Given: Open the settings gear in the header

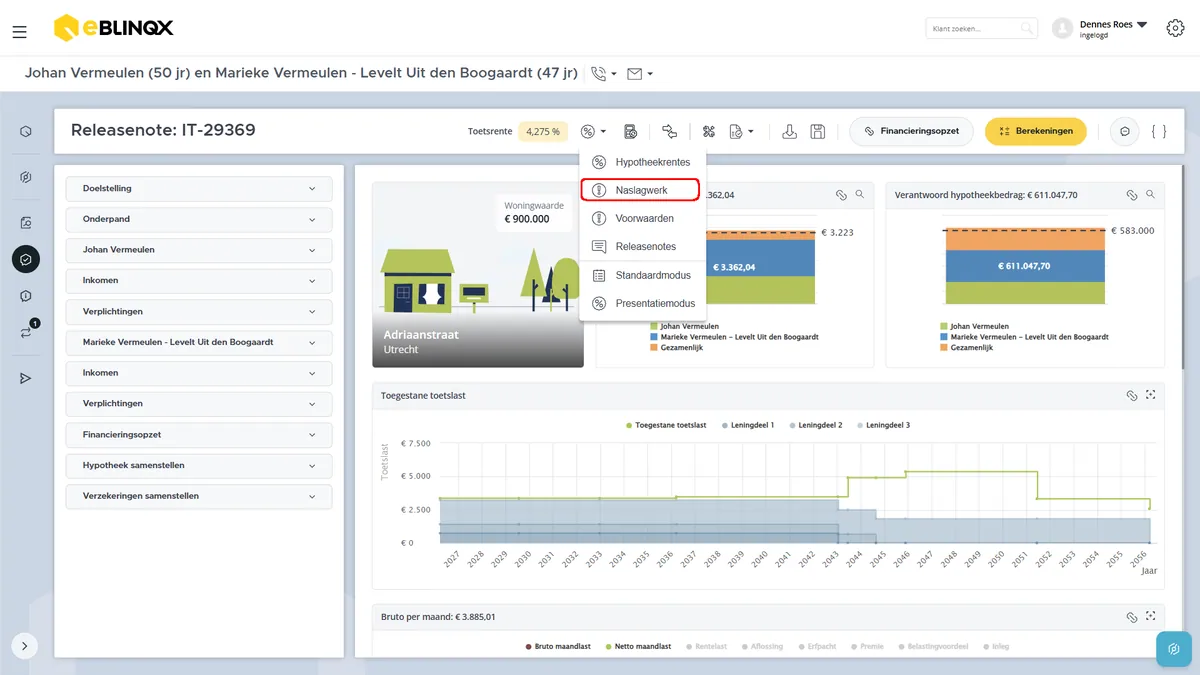Looking at the screenshot, I should coord(1175,28).
